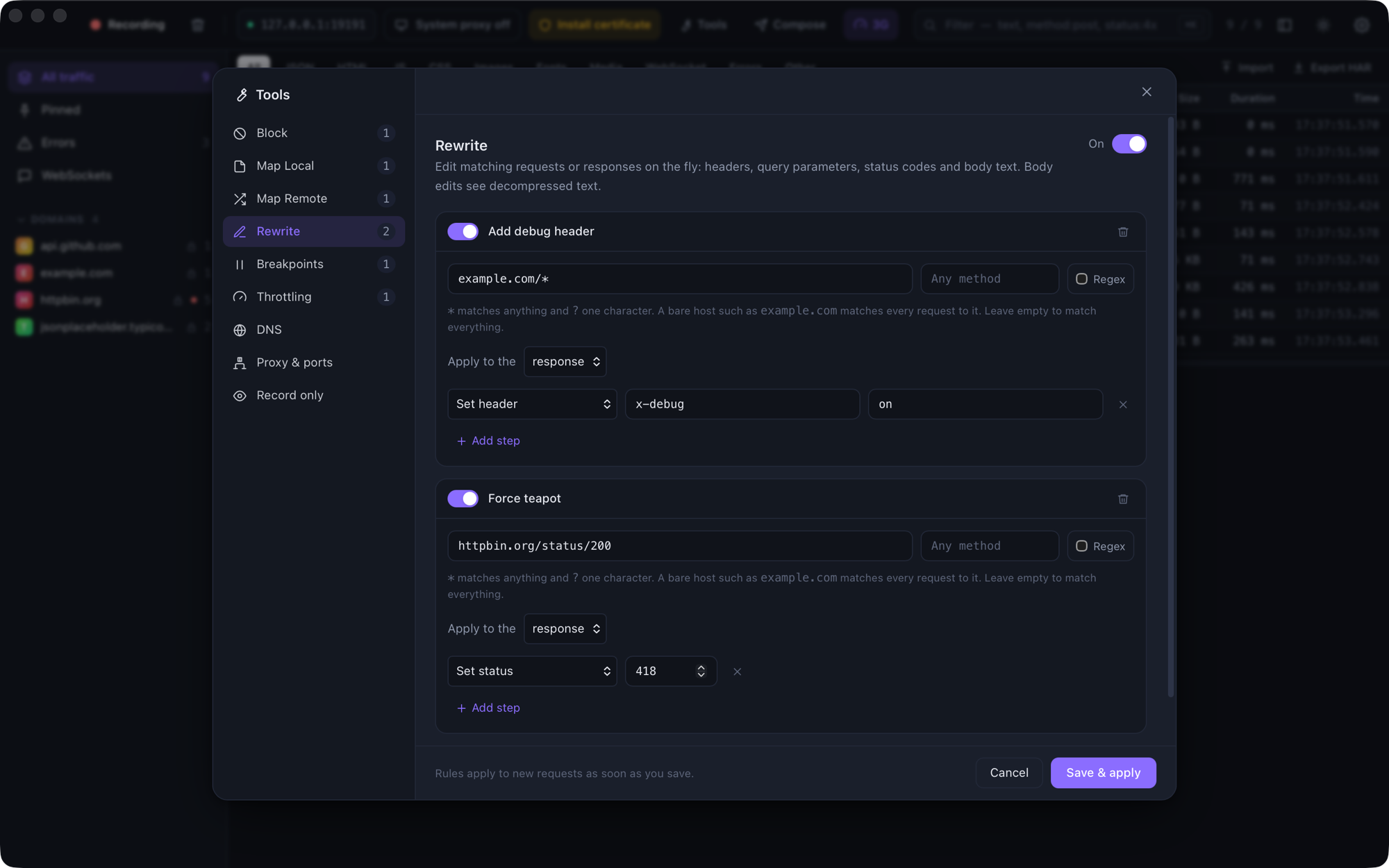Viewport: 1389px width, 868px height.
Task: Add step to Force teapot rule
Action: [x=488, y=708]
